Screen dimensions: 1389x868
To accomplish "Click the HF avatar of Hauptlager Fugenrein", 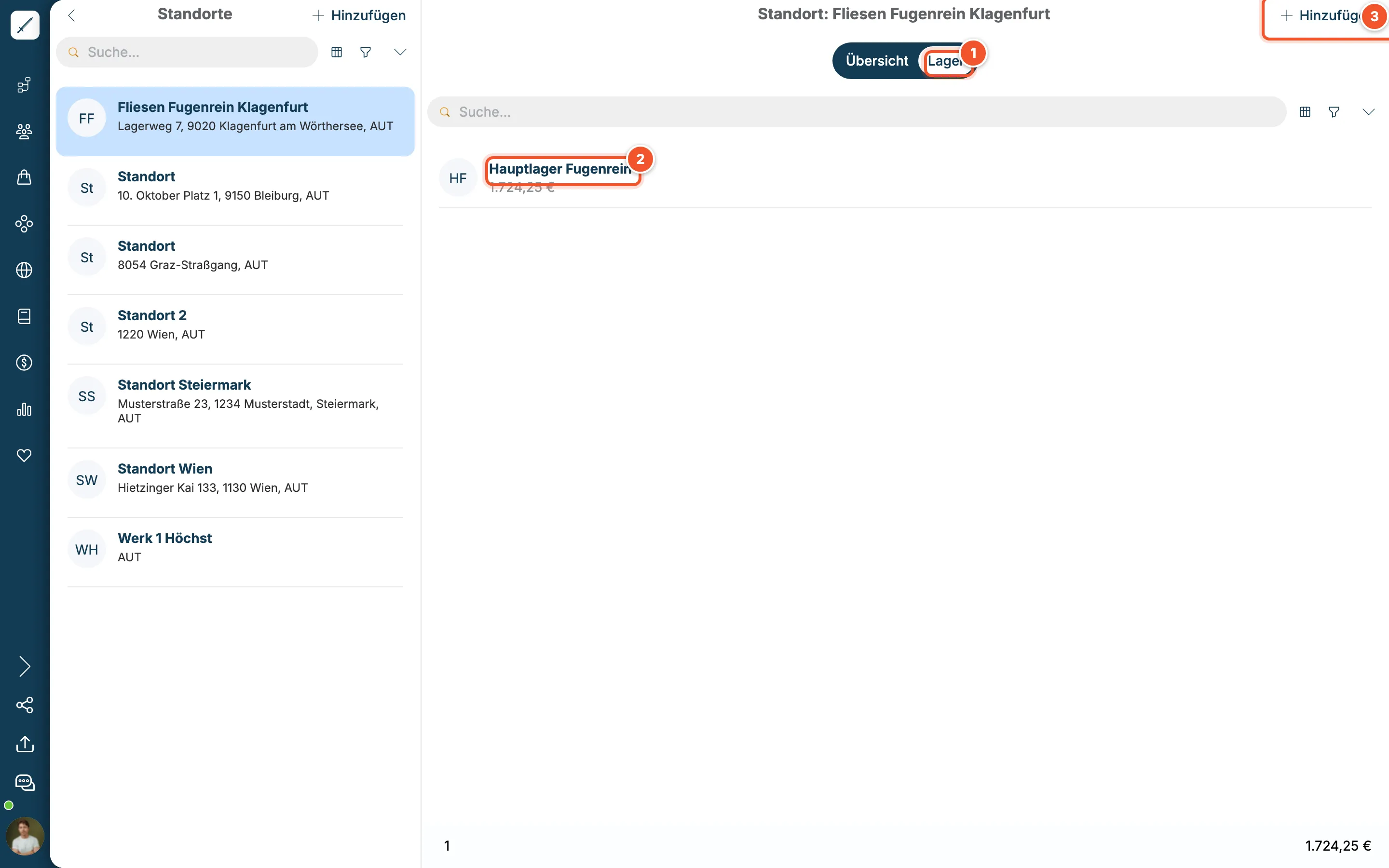I will pyautogui.click(x=458, y=178).
